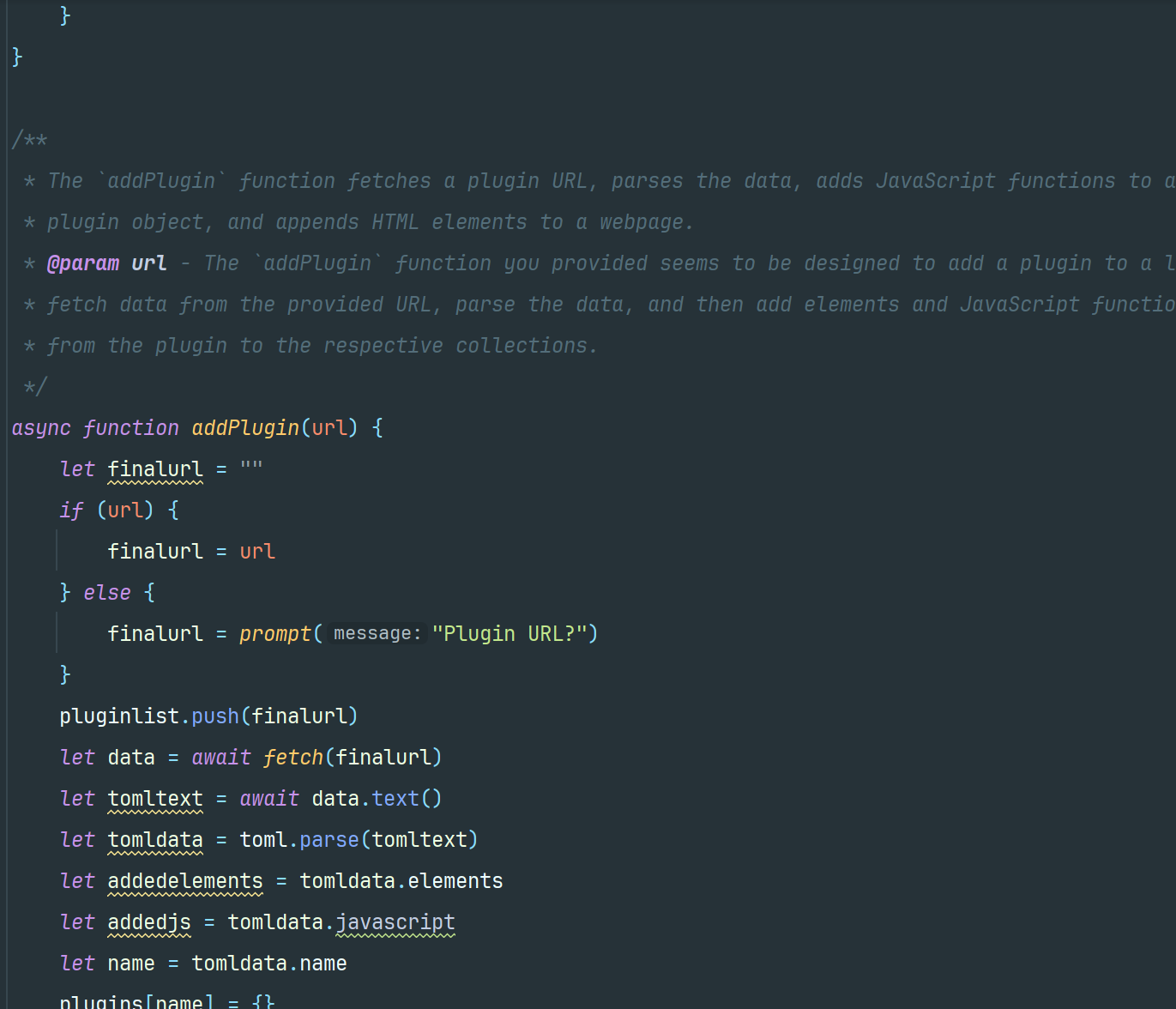Click the "Plugin URL?" string literal

[510, 633]
